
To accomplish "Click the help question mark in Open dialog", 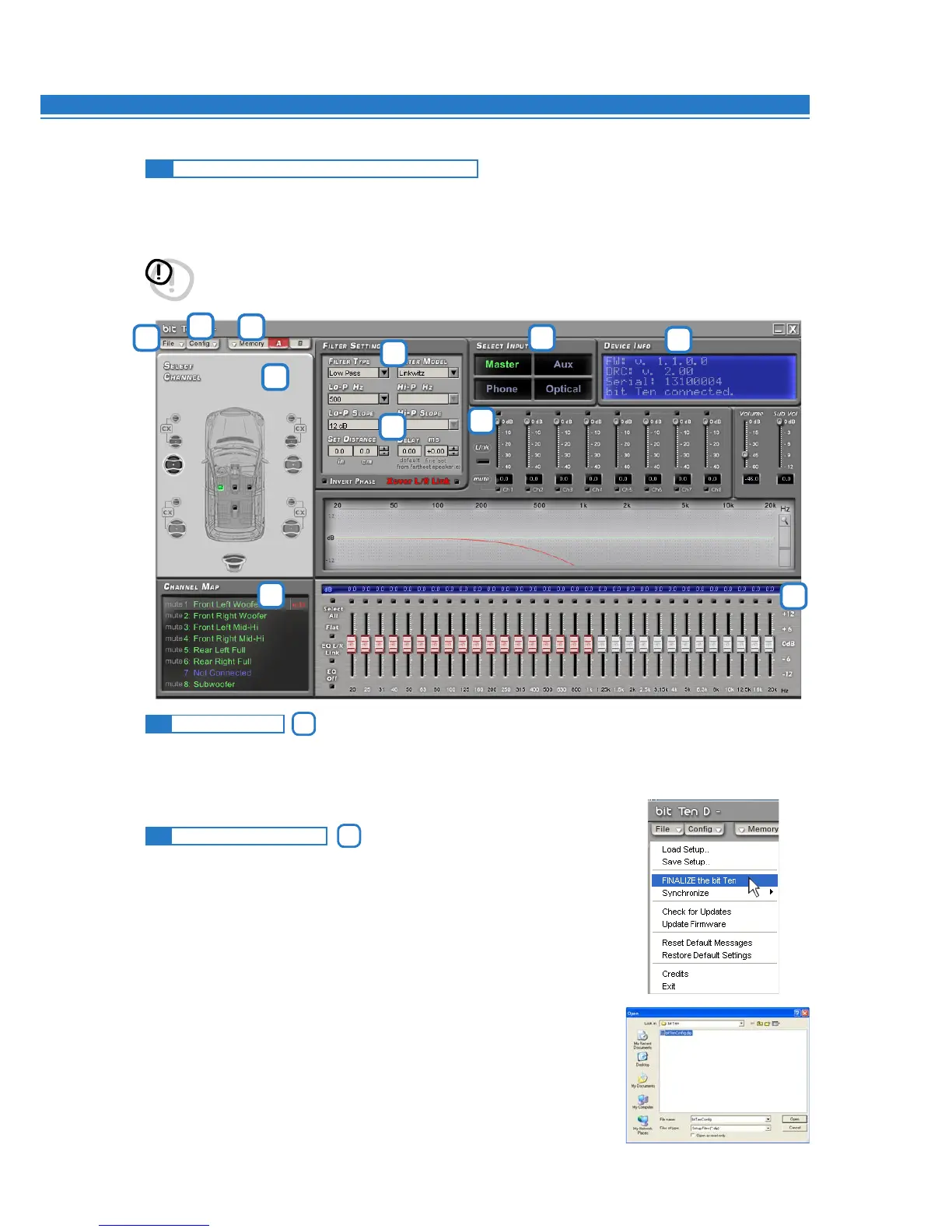I will point(796,1013).
